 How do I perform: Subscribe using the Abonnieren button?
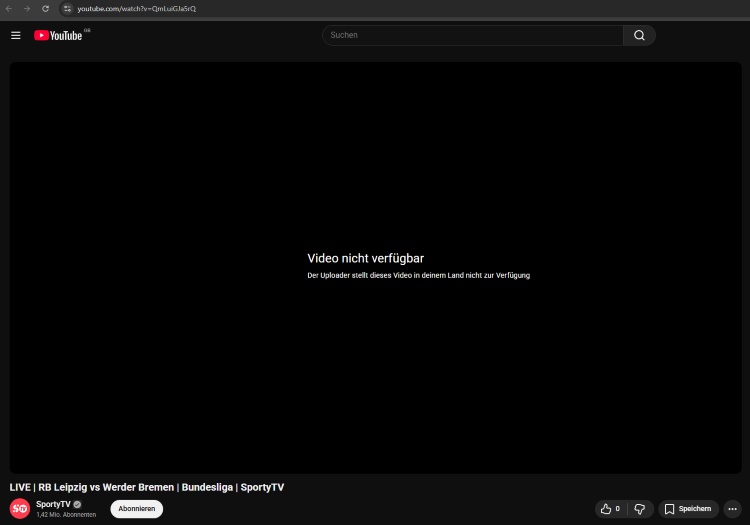tap(137, 509)
